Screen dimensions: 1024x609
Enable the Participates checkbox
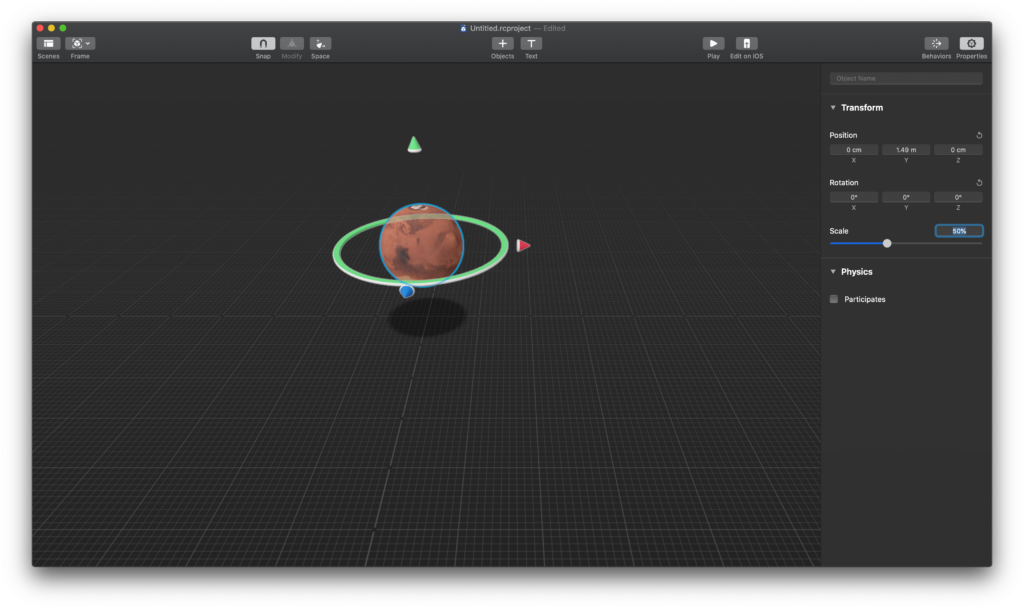coord(834,299)
